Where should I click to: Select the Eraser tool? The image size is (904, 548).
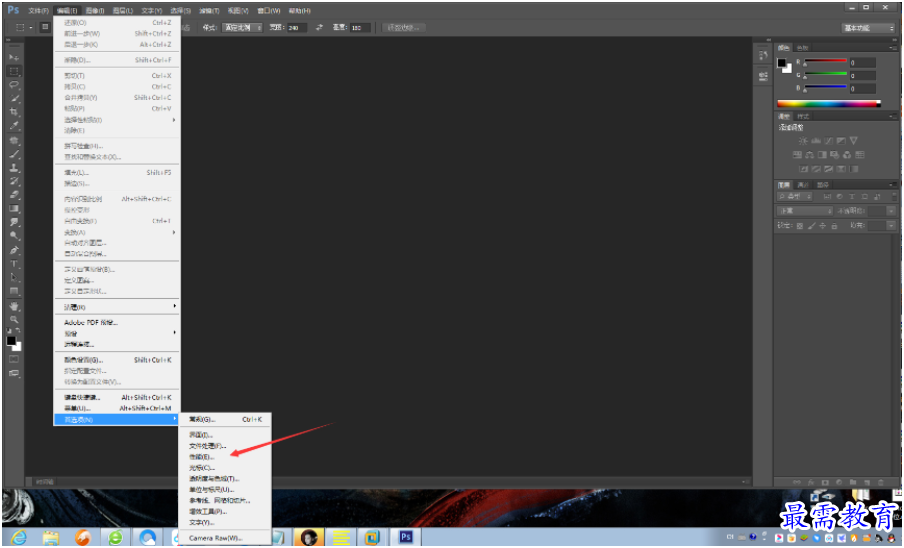(14, 195)
